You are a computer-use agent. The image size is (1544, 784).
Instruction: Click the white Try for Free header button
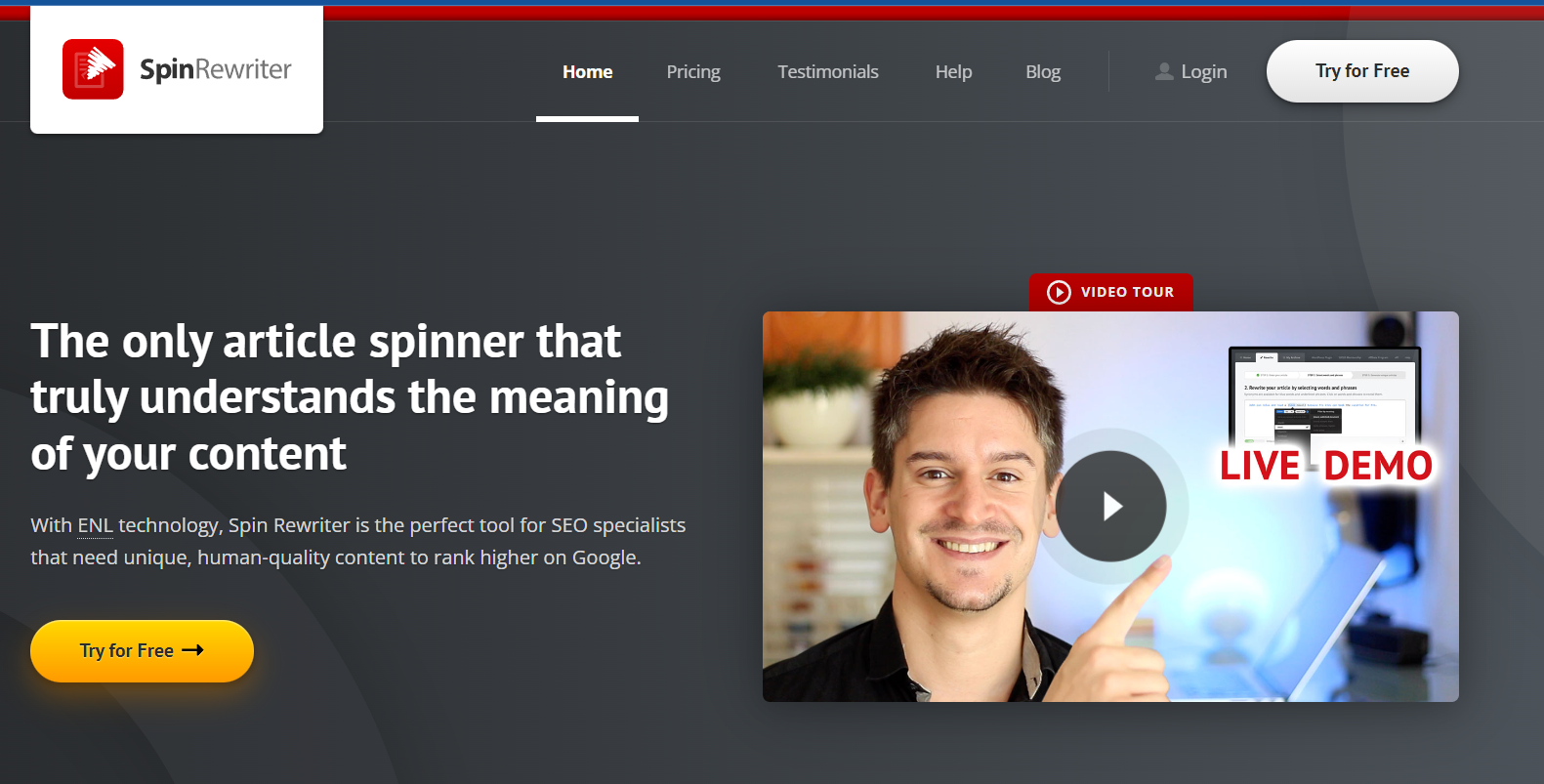pos(1362,71)
